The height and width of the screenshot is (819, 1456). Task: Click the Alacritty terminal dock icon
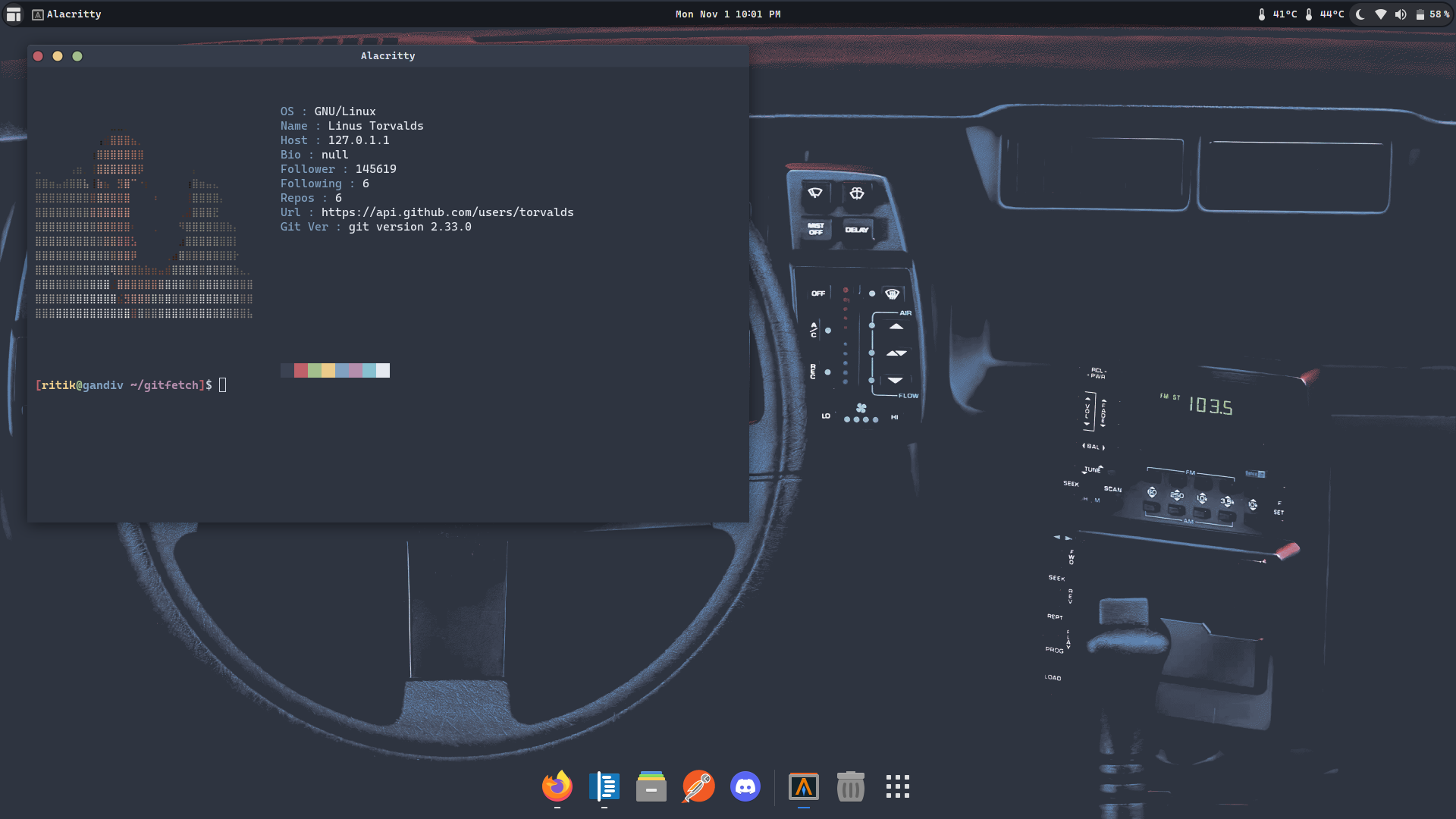point(804,786)
